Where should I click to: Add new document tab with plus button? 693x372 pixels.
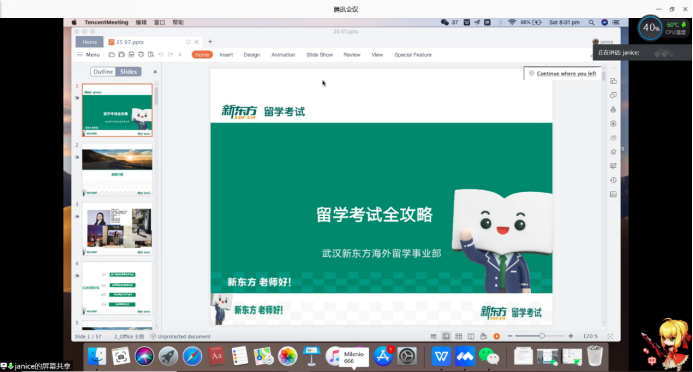coord(210,42)
